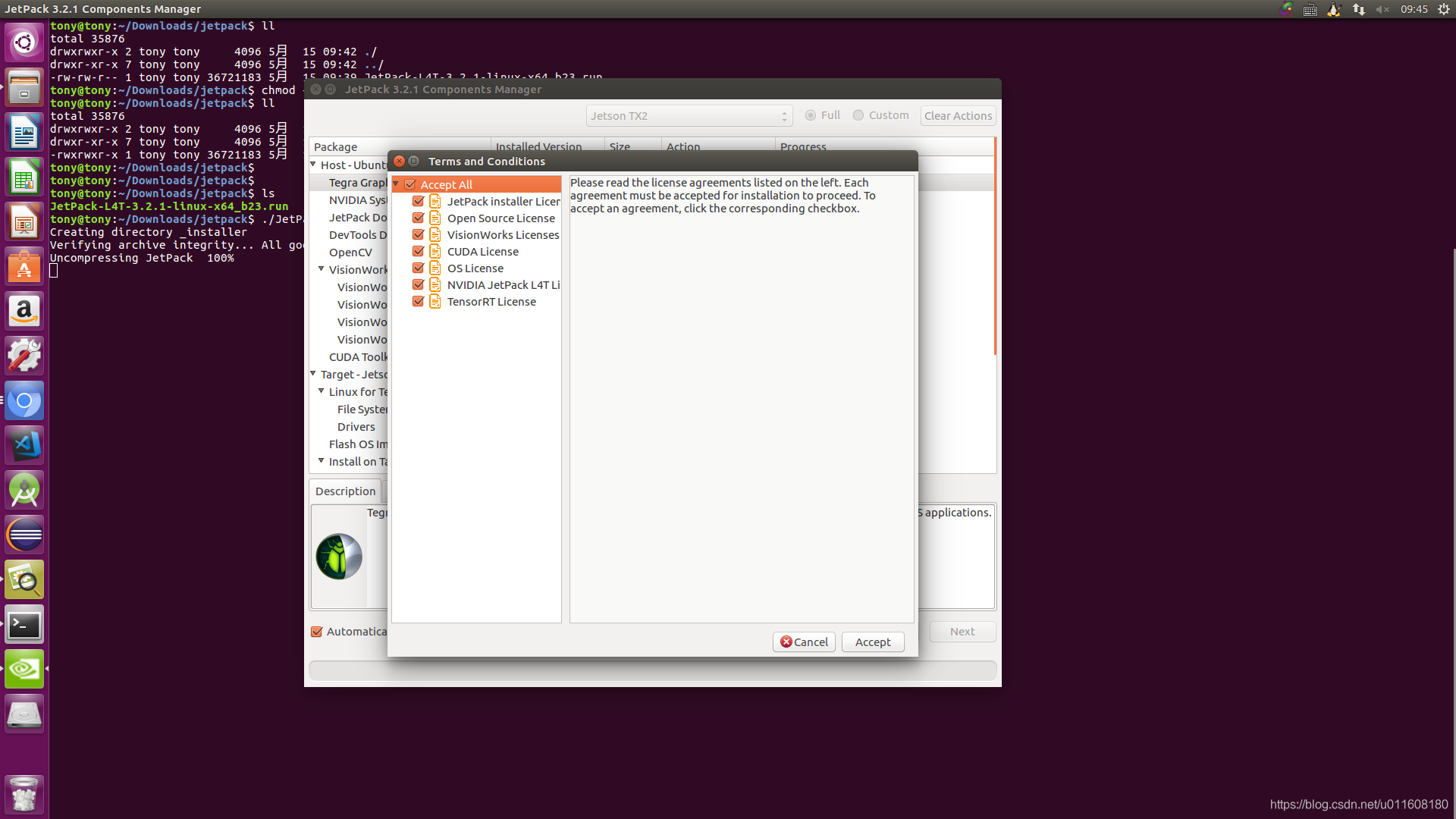This screenshot has width=1456, height=819.
Task: Open TensorRT License document icon
Action: click(x=435, y=301)
